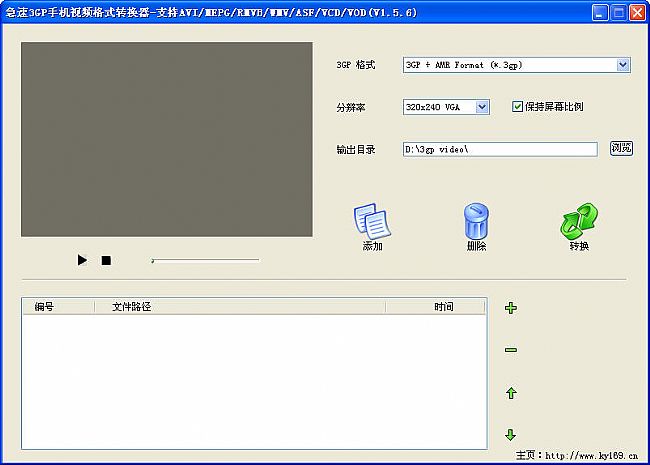Screen dimensions: 650x465
Task: Stop the video preview playback
Action: click(x=106, y=260)
